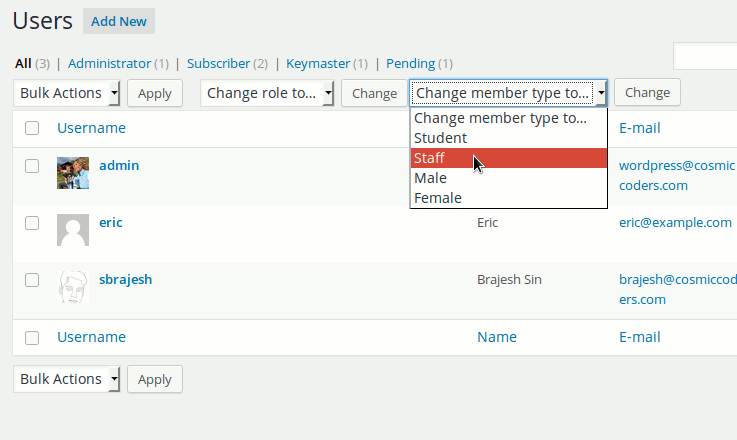Toggle the select-all checkbox in header
Image resolution: width=737 pixels, height=440 pixels.
tap(32, 128)
